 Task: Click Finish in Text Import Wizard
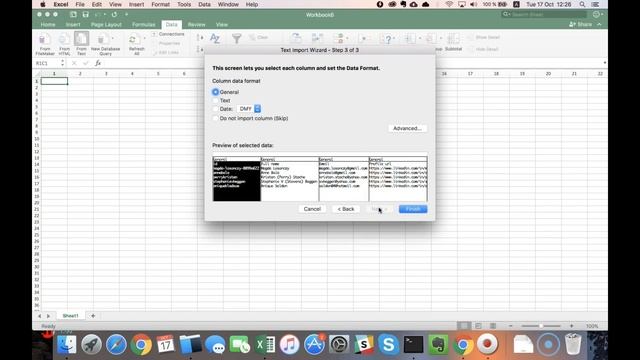pos(413,209)
